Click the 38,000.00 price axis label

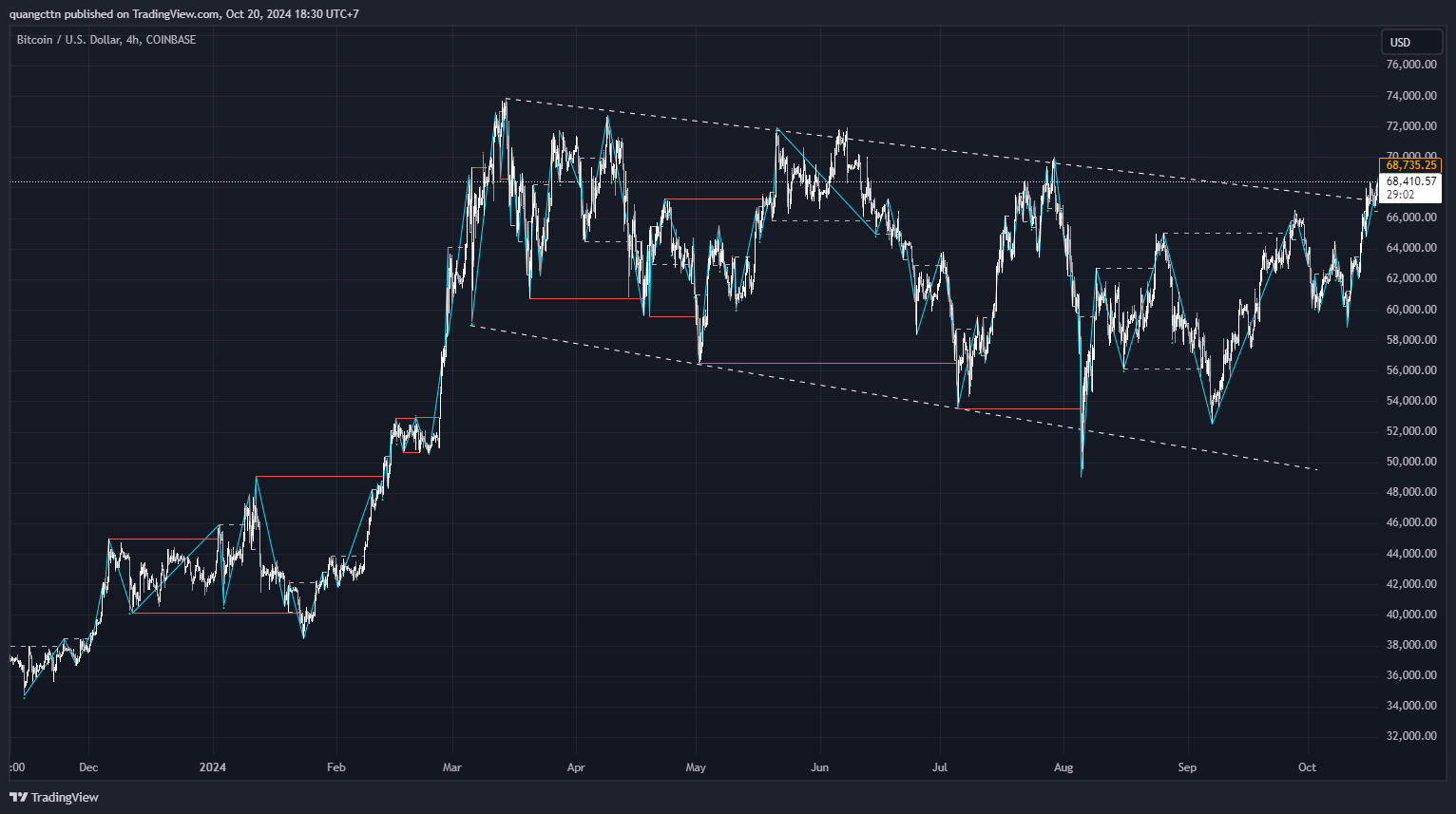click(x=1411, y=645)
